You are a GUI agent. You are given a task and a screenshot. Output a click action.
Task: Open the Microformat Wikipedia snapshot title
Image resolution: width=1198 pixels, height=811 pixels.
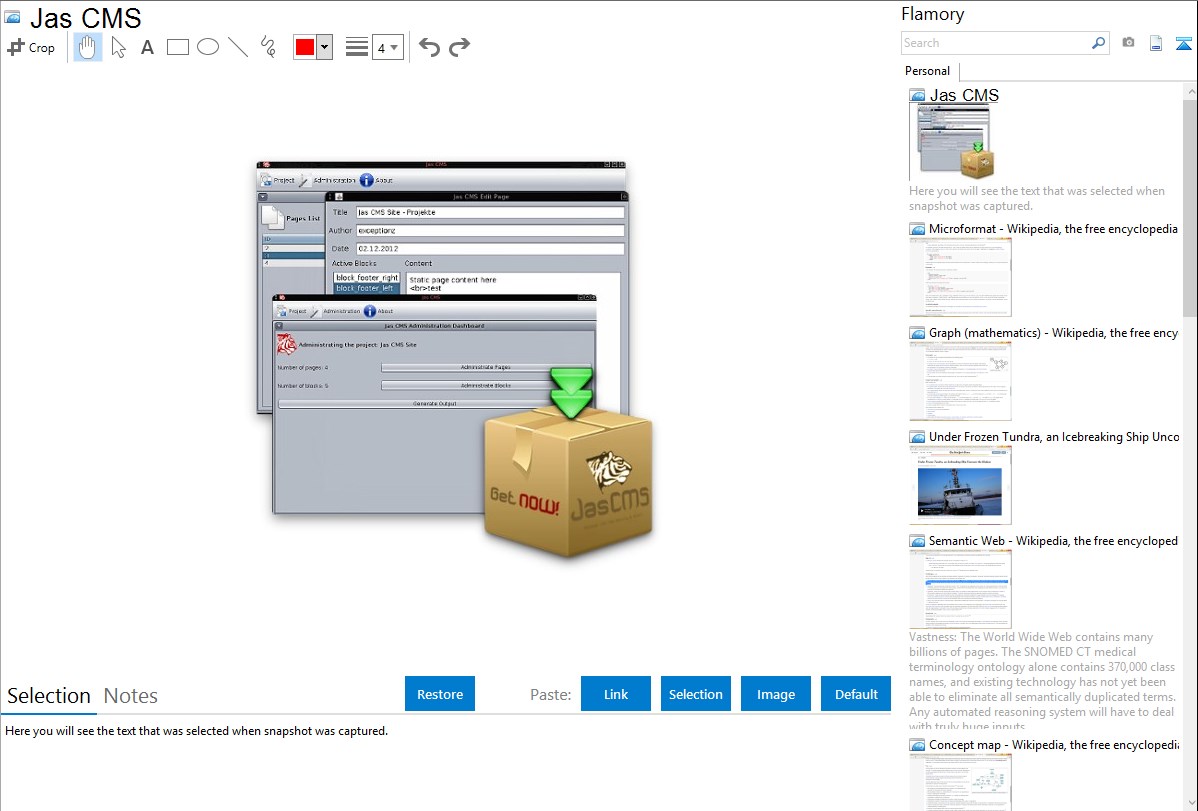[x=1053, y=229]
